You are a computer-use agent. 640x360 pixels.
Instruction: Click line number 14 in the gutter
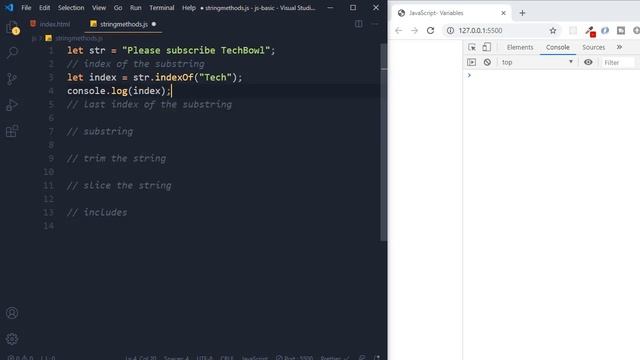click(x=49, y=226)
